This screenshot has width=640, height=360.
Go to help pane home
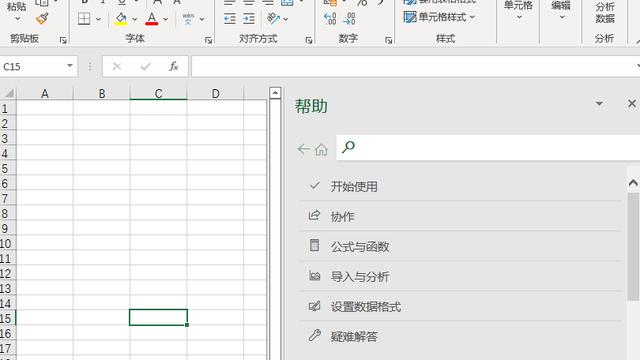(321, 149)
